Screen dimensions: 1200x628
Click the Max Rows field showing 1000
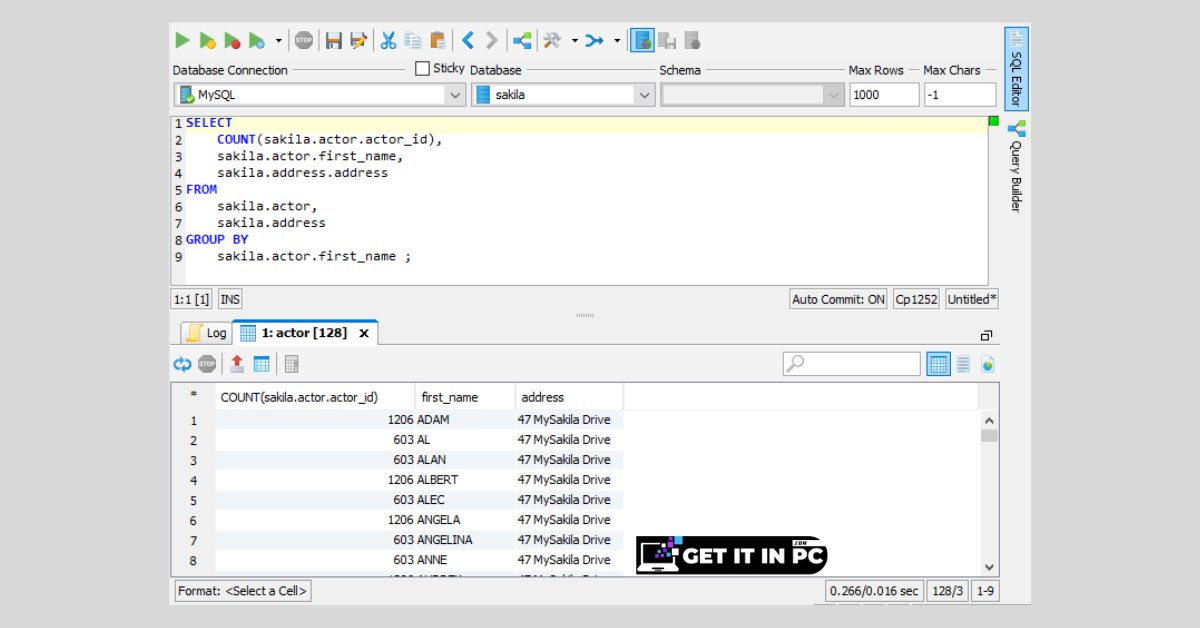coord(884,95)
